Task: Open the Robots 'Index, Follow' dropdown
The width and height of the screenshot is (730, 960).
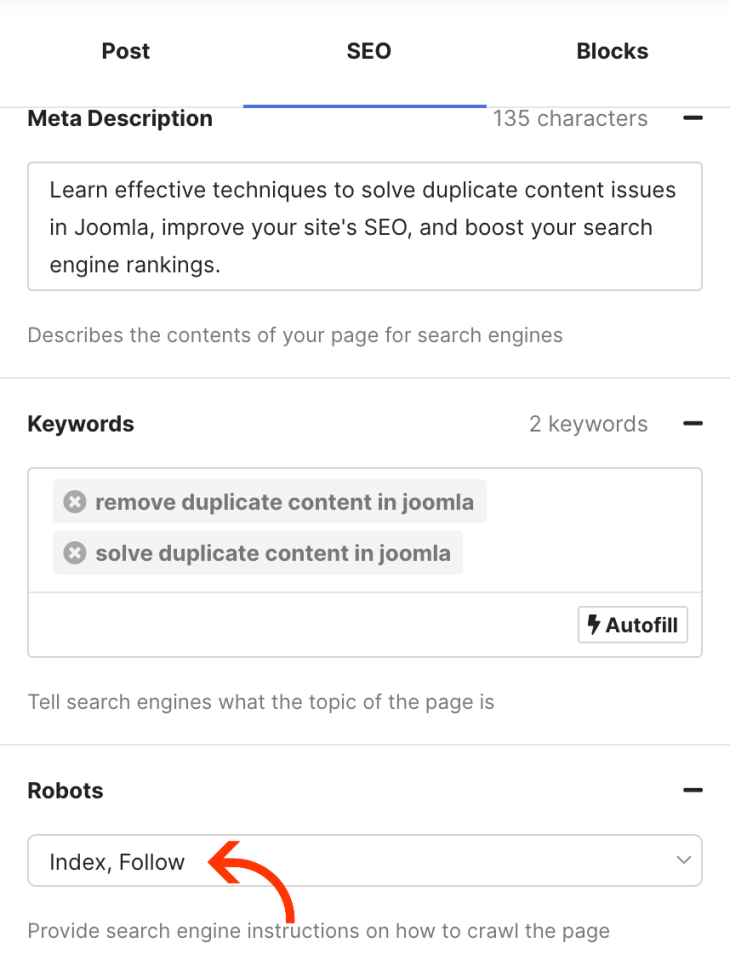Action: pos(365,861)
